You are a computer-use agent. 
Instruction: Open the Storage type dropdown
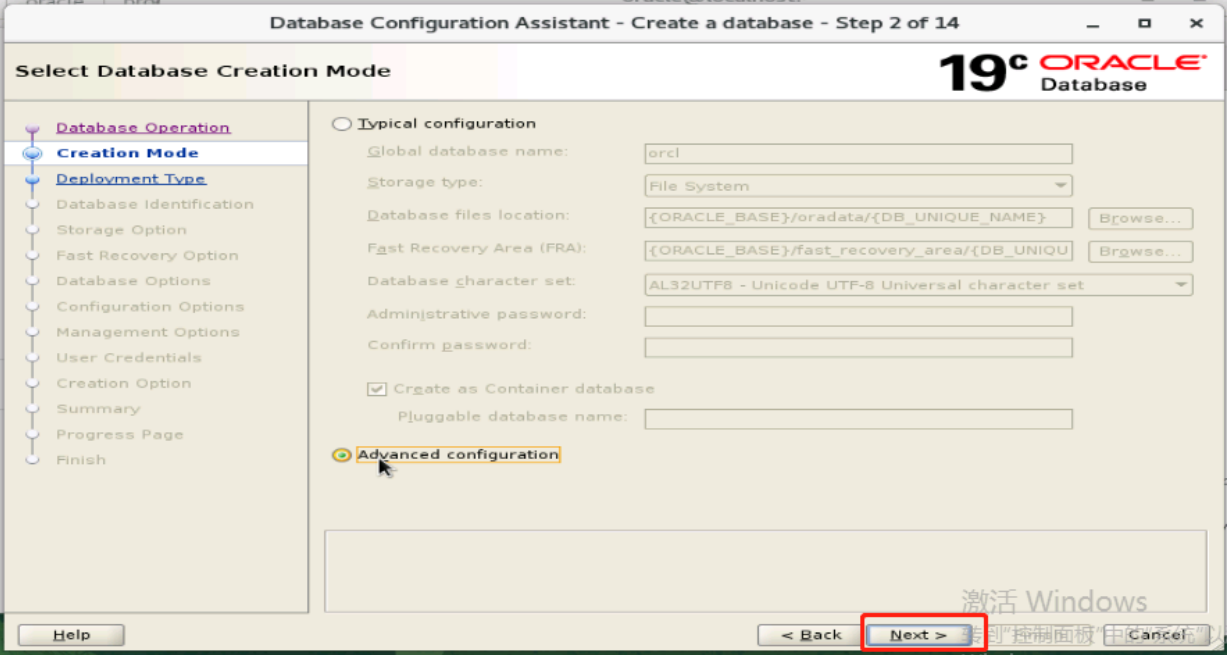(859, 186)
